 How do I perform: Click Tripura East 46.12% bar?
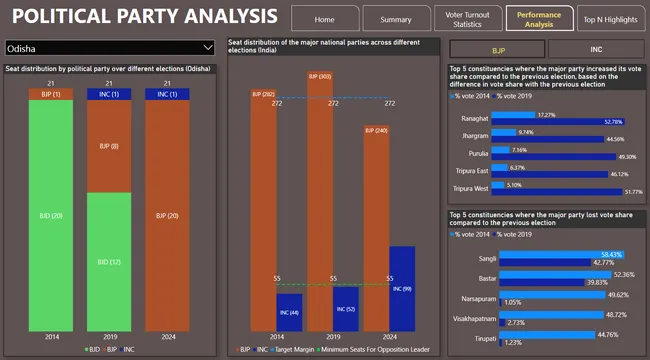point(550,174)
